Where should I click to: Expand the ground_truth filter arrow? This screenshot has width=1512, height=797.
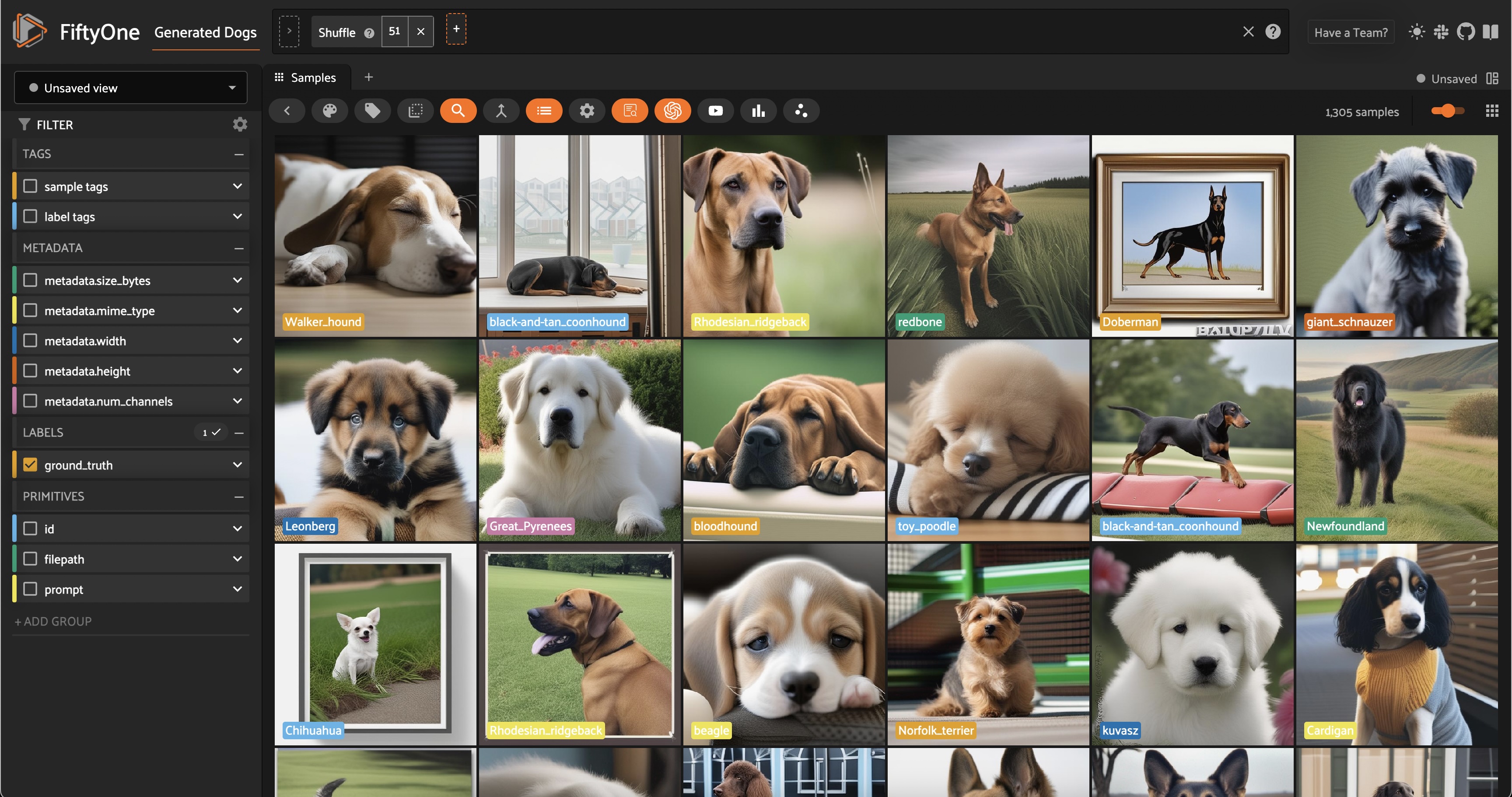coord(237,465)
